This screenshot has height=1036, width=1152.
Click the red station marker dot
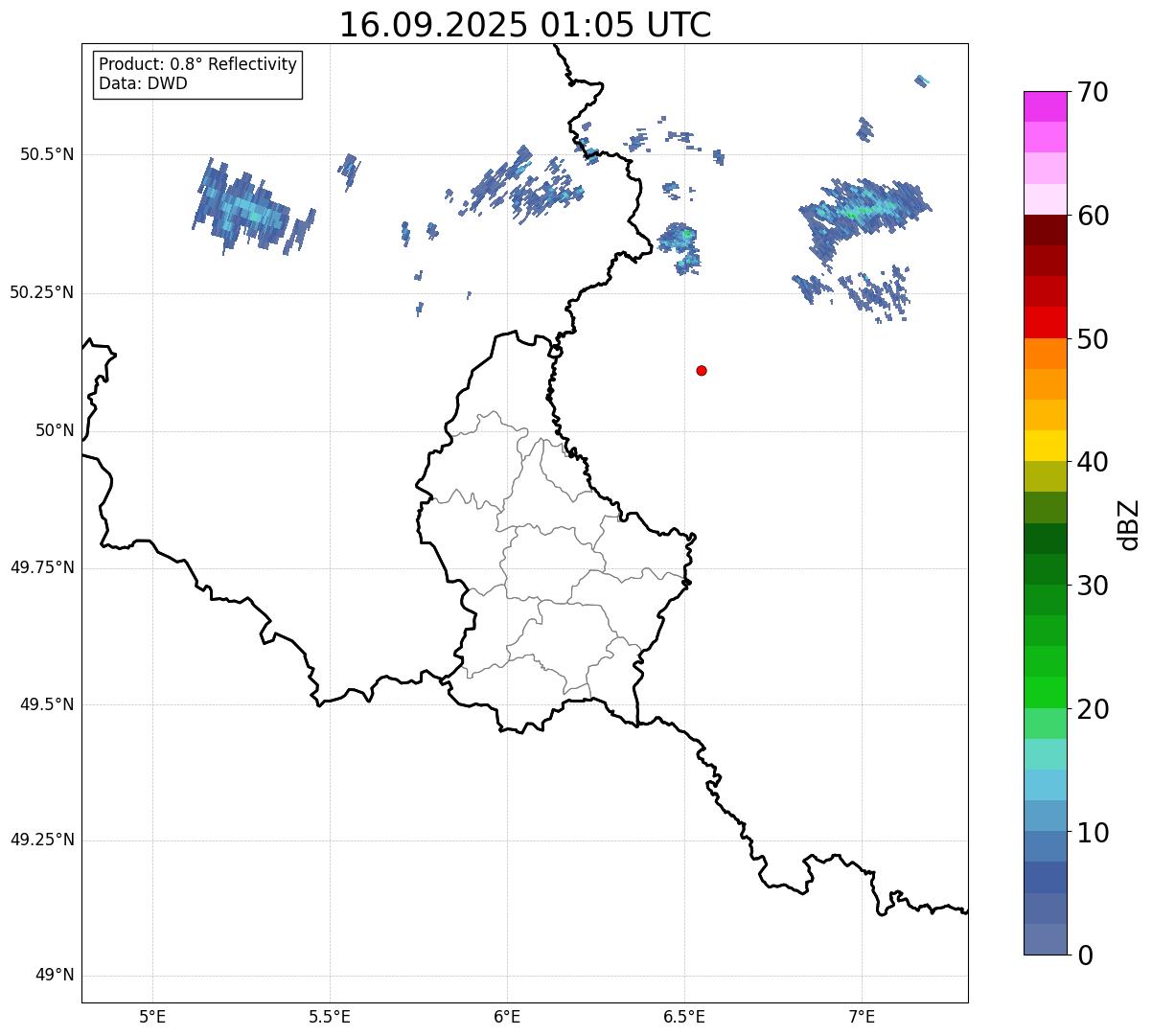tap(702, 370)
